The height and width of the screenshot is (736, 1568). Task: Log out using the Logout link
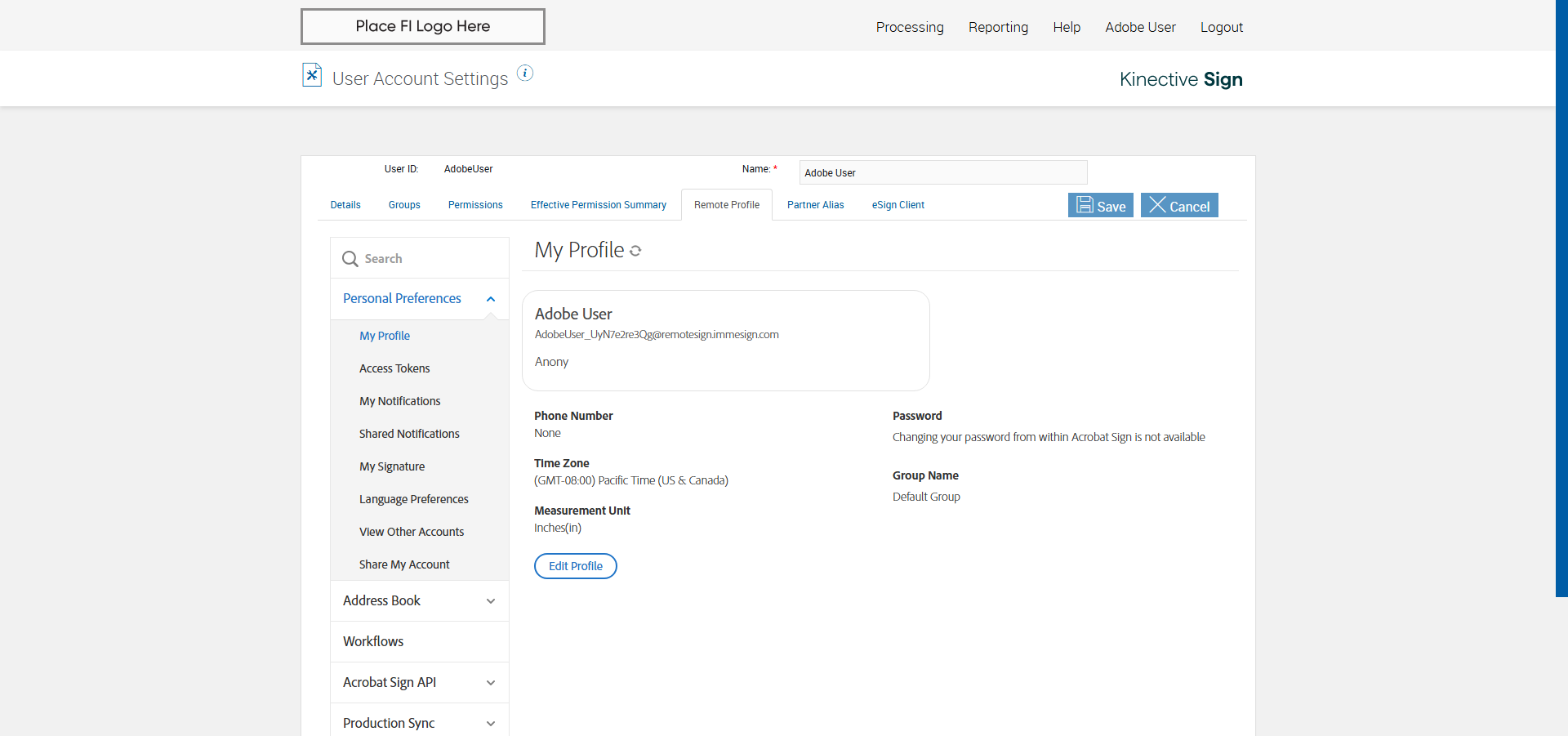(x=1221, y=27)
